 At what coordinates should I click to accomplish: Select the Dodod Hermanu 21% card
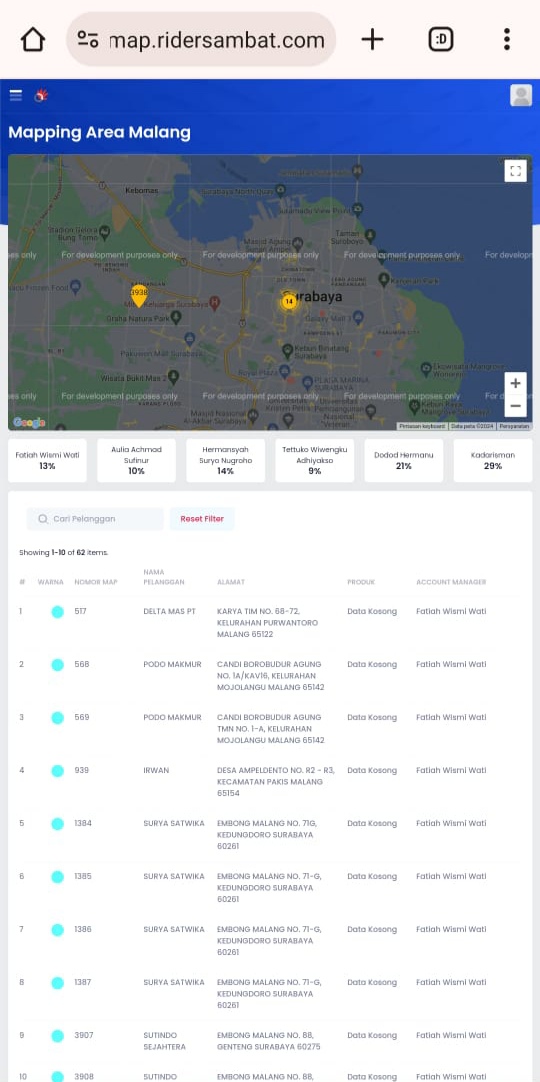point(403,460)
